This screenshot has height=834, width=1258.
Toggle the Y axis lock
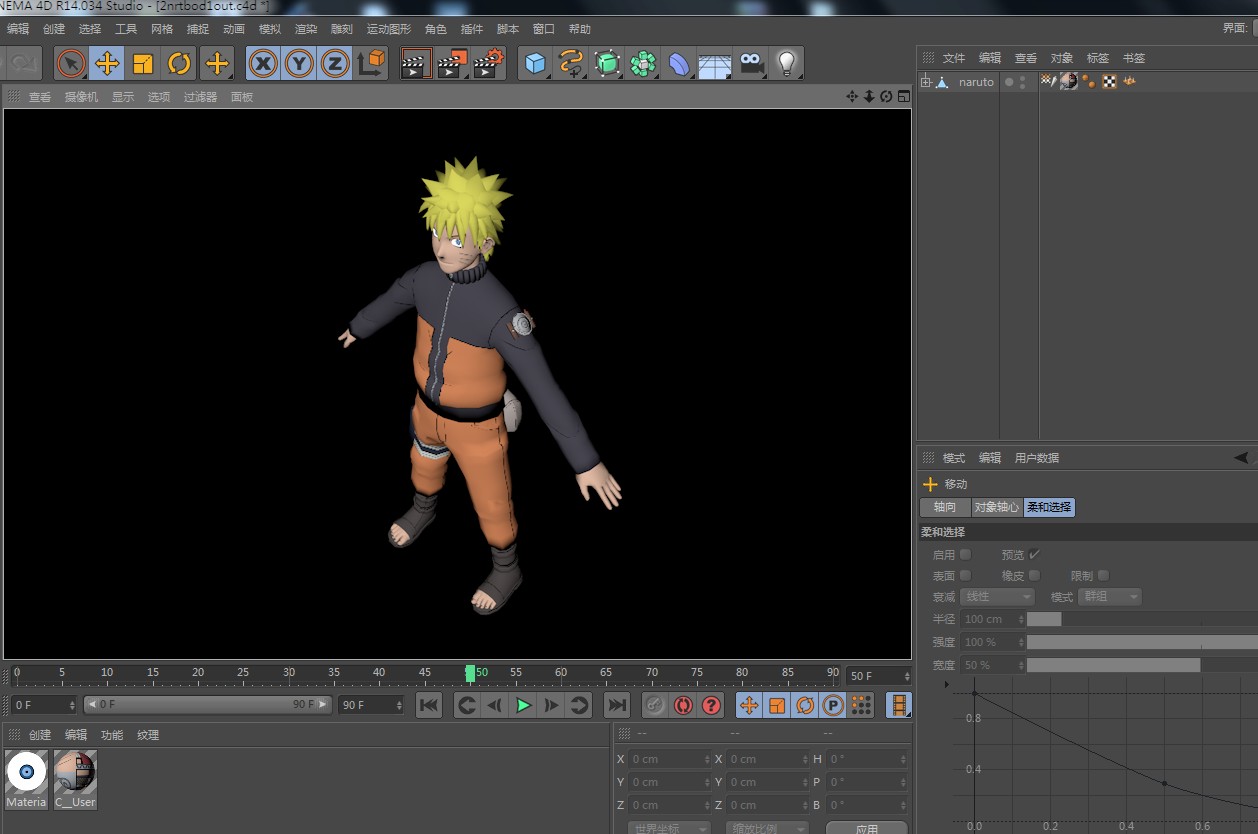(299, 64)
